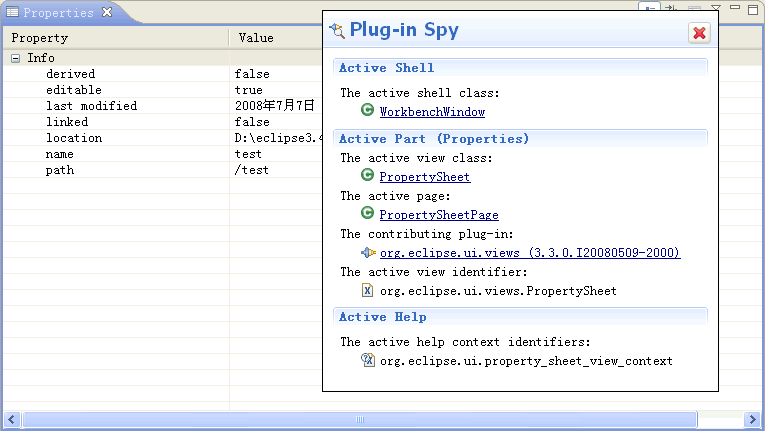765x431 pixels.
Task: Click the class icon beside PropertySheetPage
Action: click(x=367, y=214)
